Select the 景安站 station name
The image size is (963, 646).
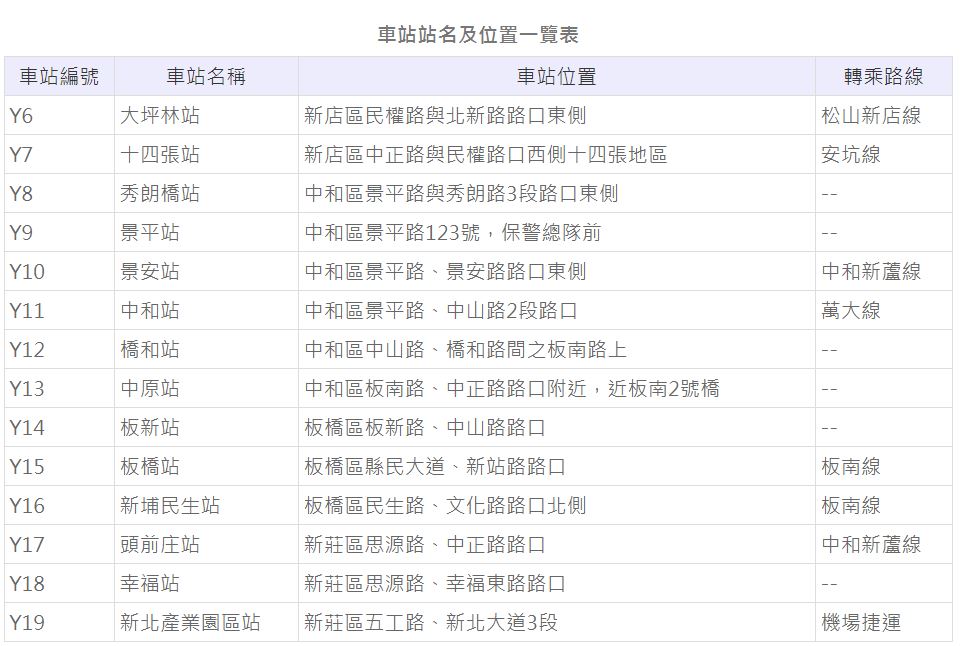[150, 271]
